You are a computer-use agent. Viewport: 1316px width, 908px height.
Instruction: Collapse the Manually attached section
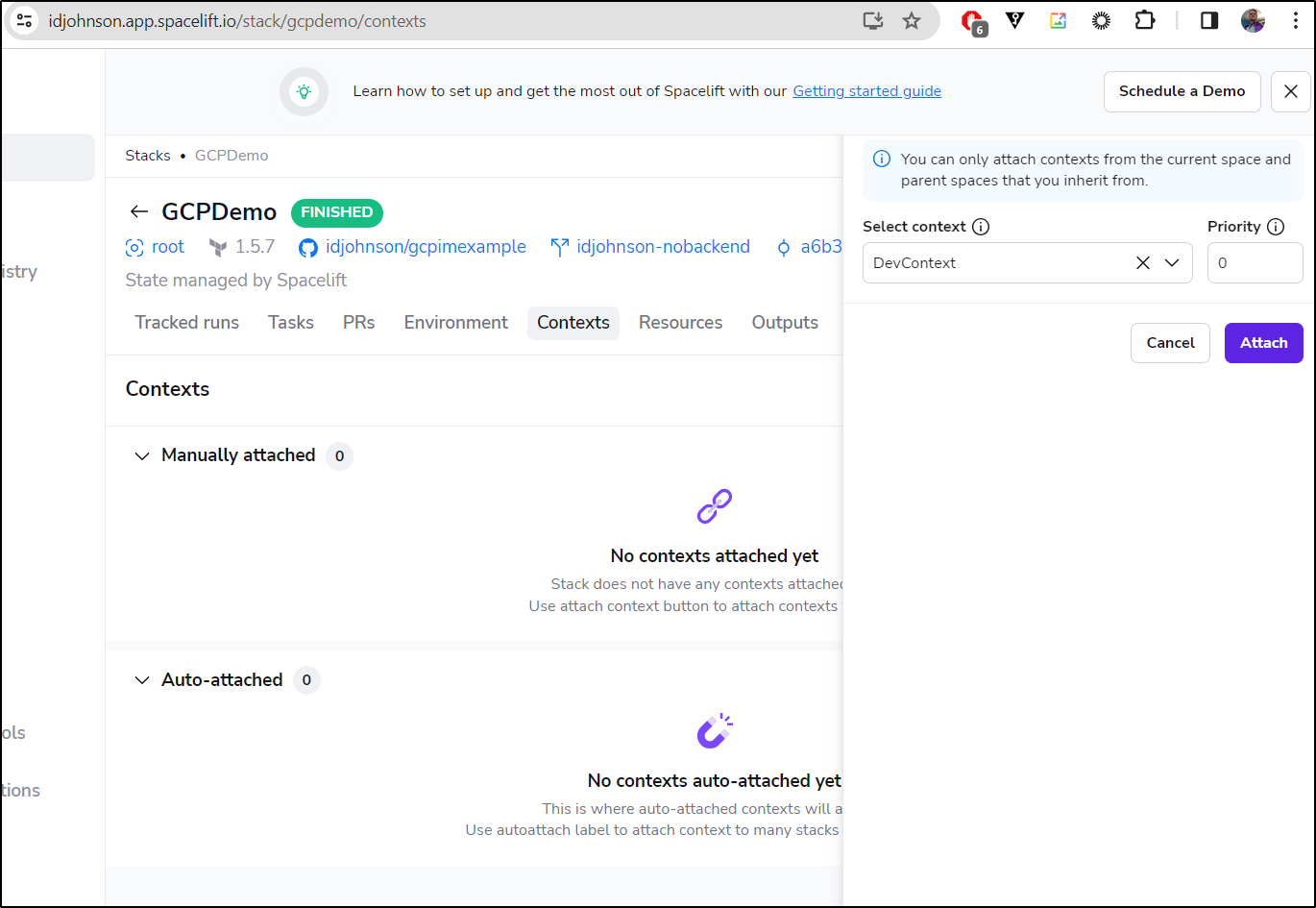coord(142,455)
